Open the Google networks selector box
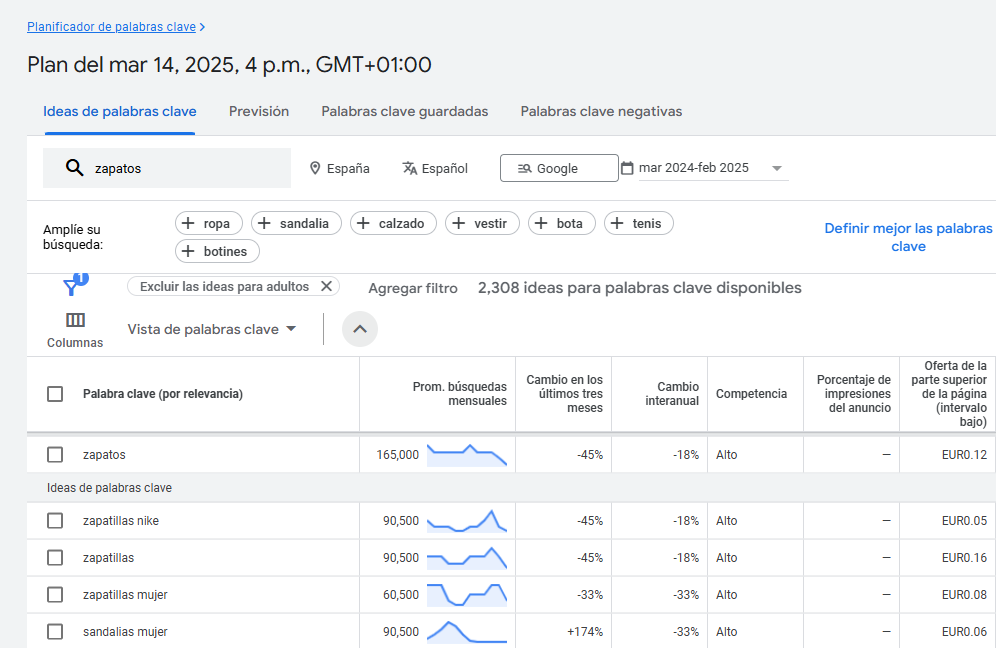996x661 pixels. [559, 168]
